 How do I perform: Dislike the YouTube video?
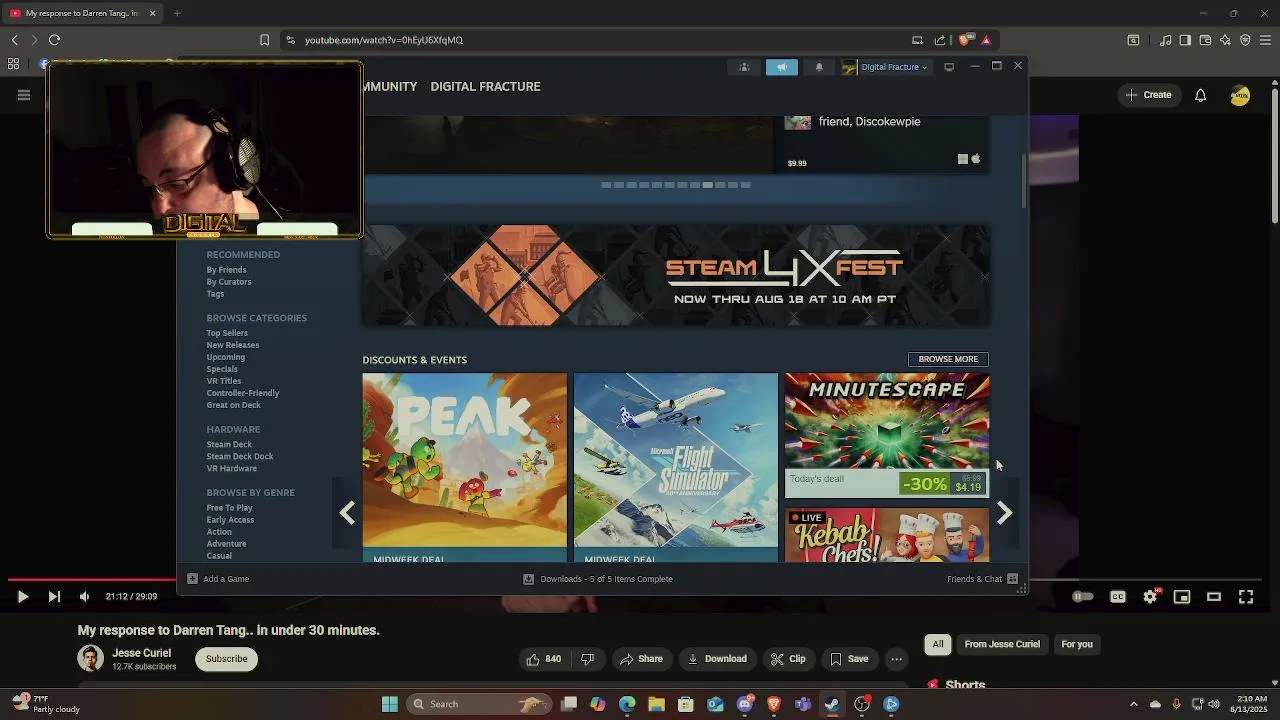pos(588,659)
